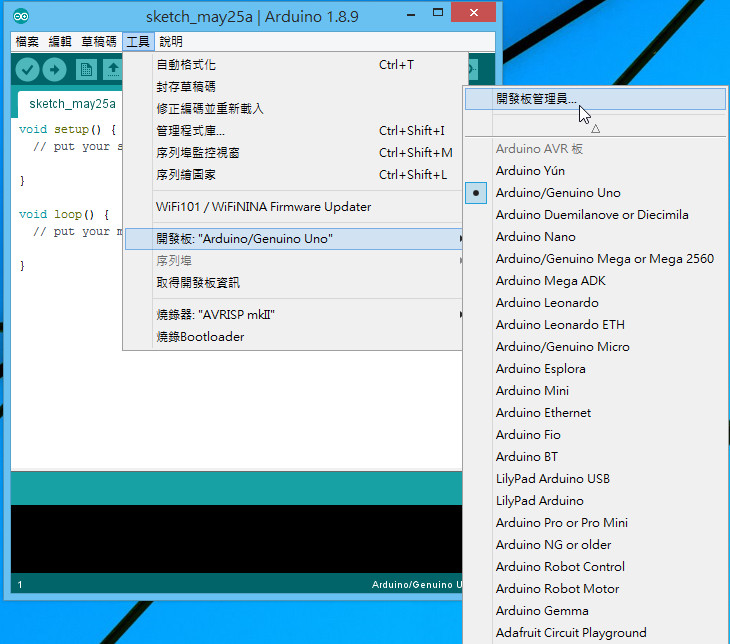
Task: Click the void loop() code line
Action: (64, 214)
